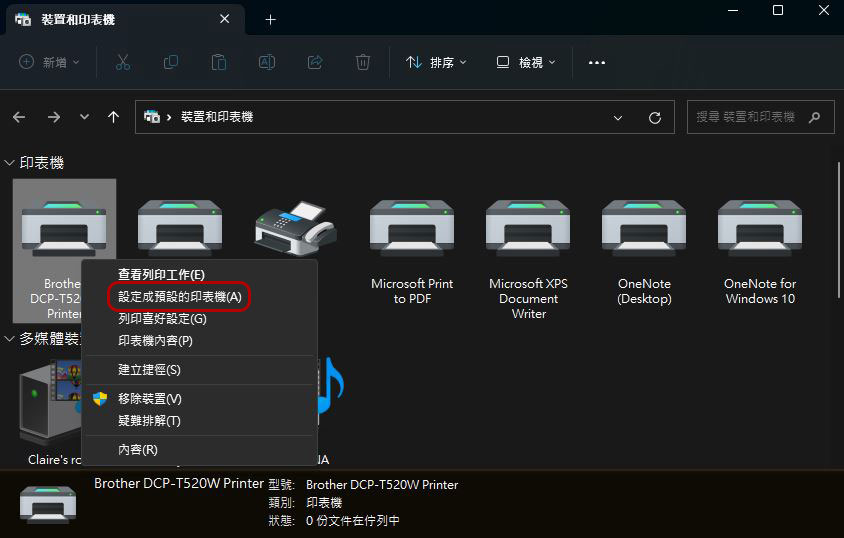Close the 裝置和印表機 tab

coord(224,19)
